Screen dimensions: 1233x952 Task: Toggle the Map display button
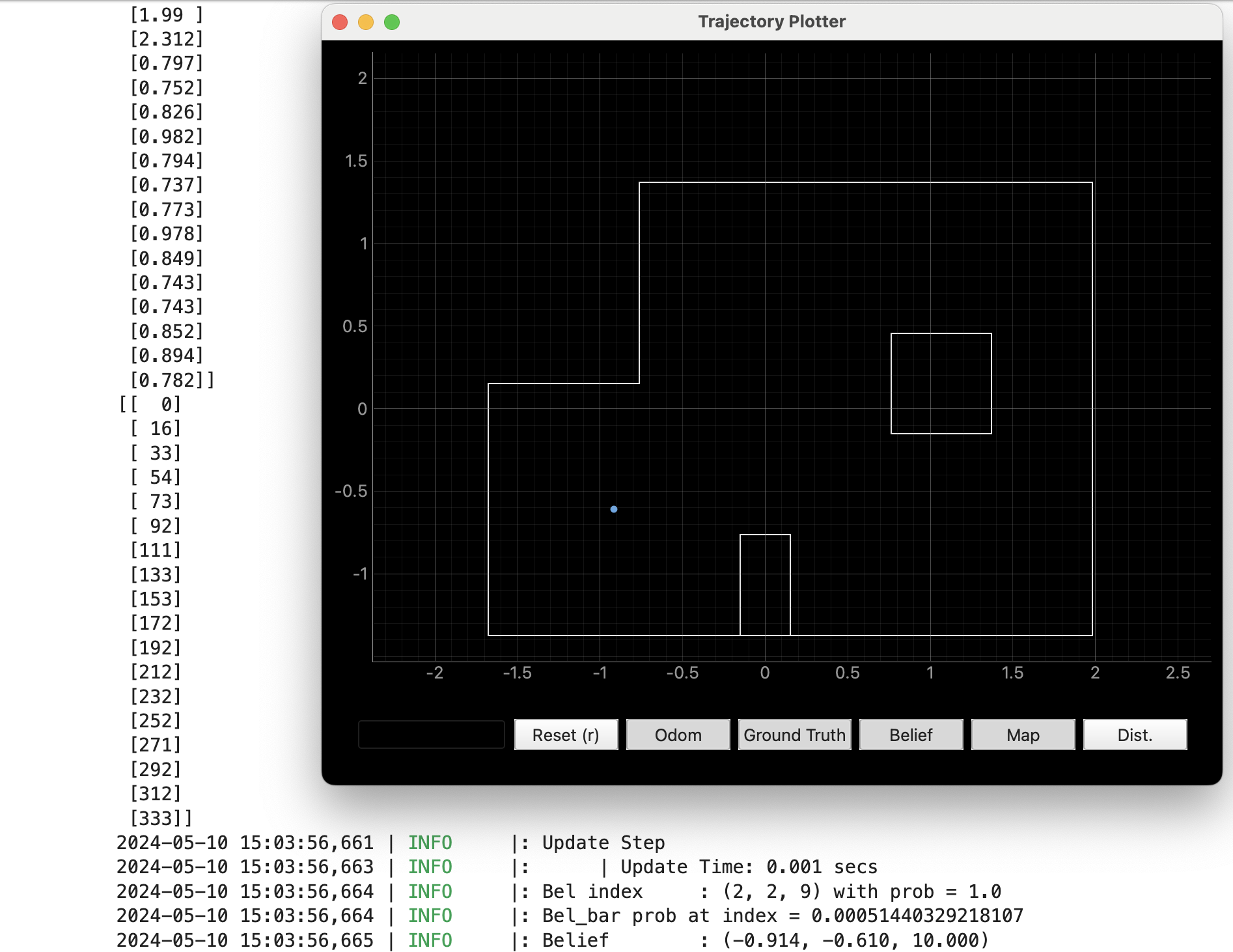click(1023, 735)
